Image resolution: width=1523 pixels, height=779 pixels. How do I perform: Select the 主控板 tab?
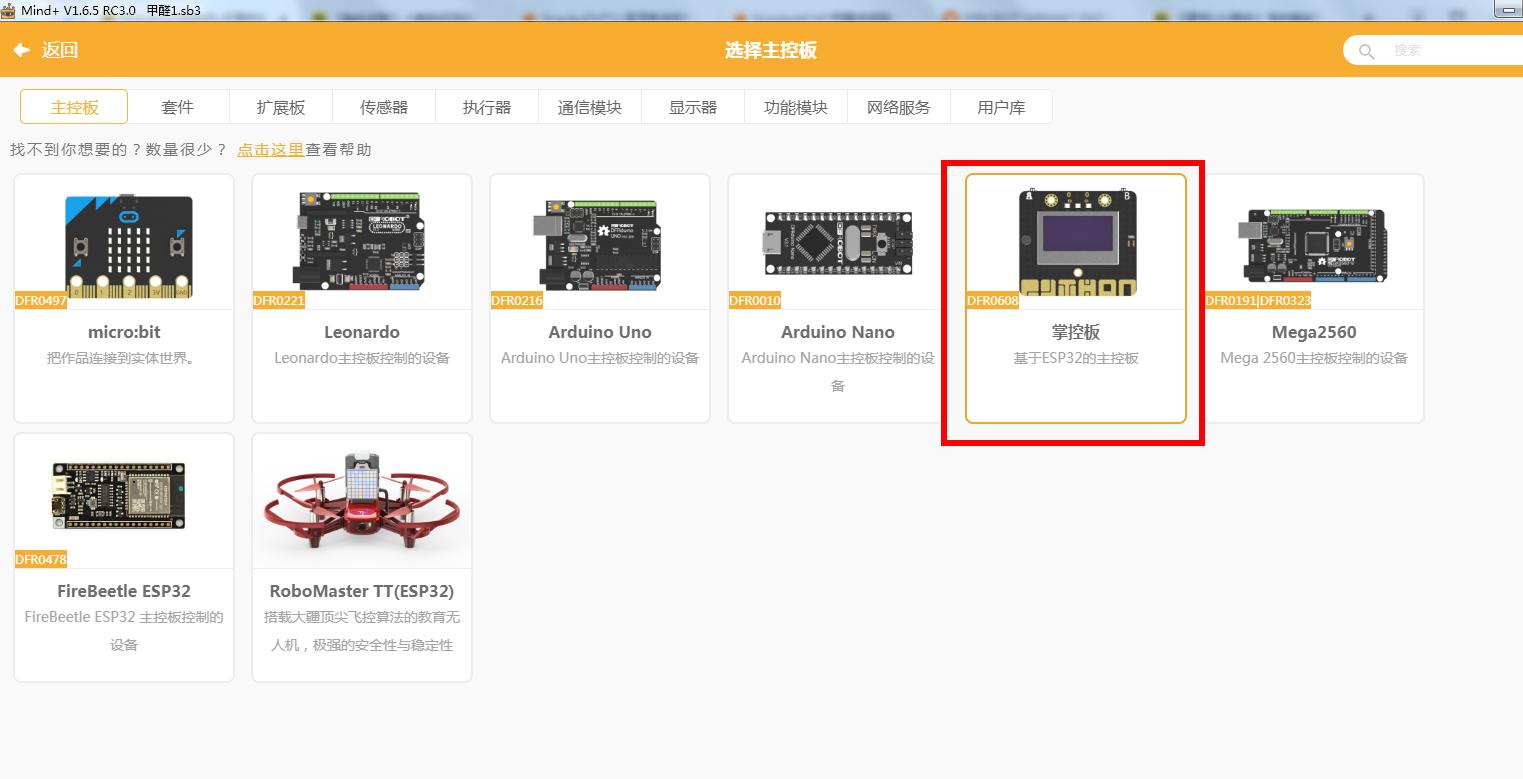[x=74, y=107]
